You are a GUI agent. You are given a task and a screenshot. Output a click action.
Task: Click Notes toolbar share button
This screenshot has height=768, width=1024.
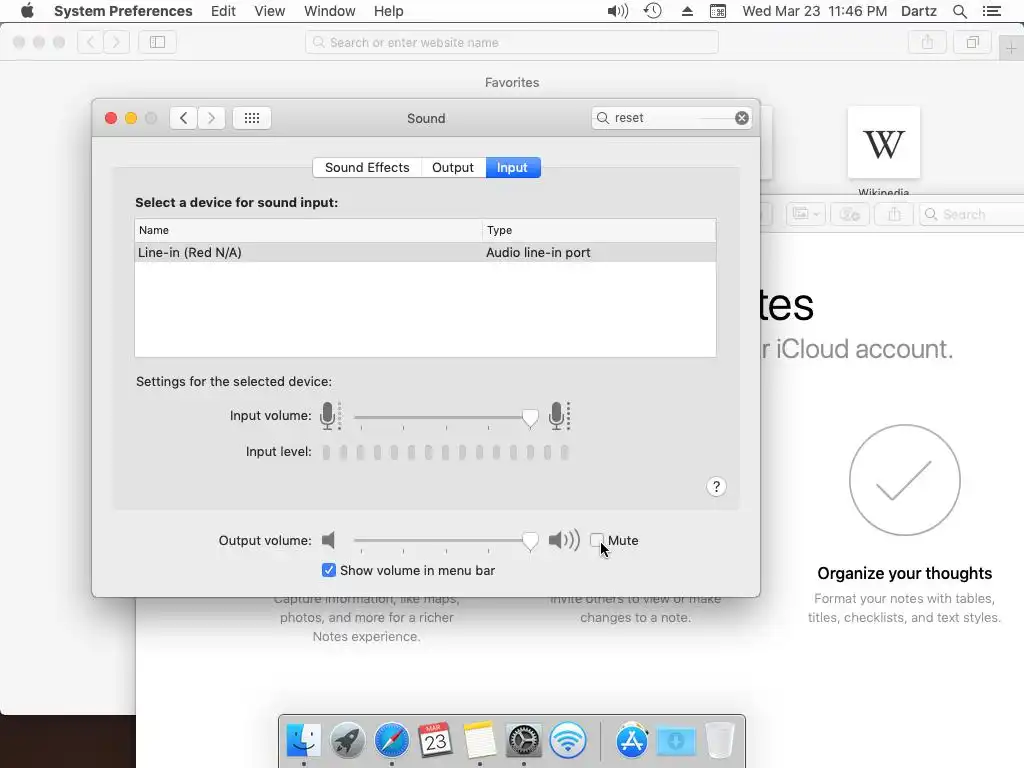click(x=894, y=214)
